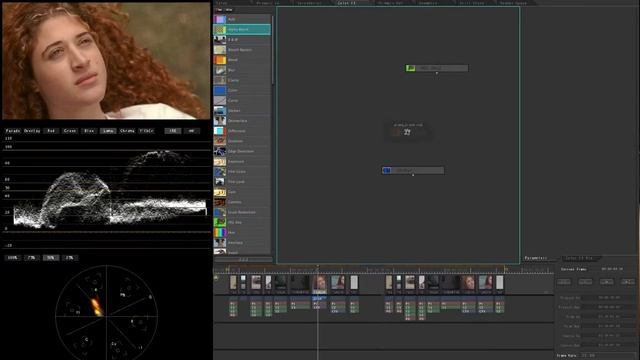640x360 pixels.
Task: Select the Duotone node icon
Action: [x=220, y=141]
